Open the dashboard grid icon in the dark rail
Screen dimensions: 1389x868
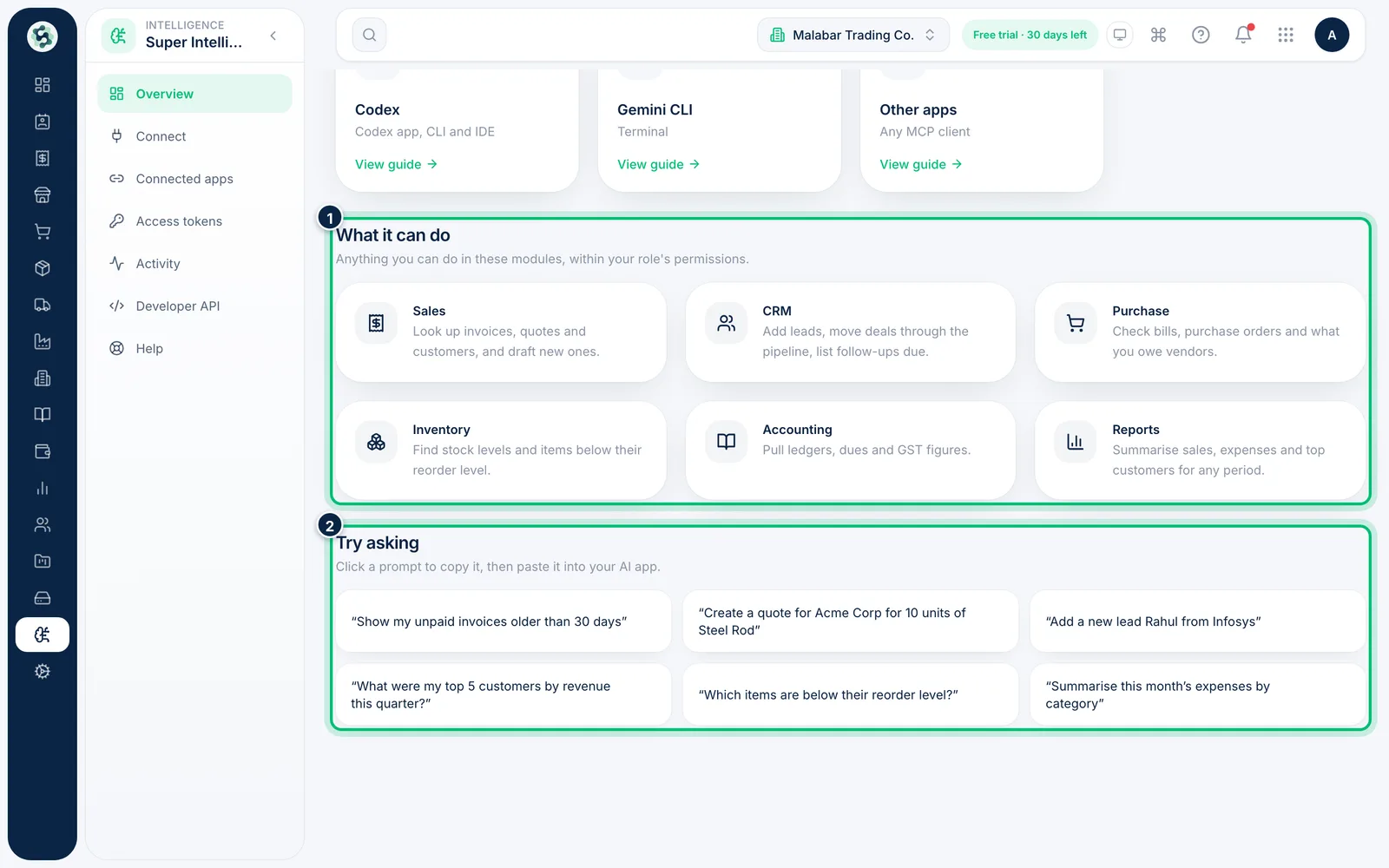42,85
